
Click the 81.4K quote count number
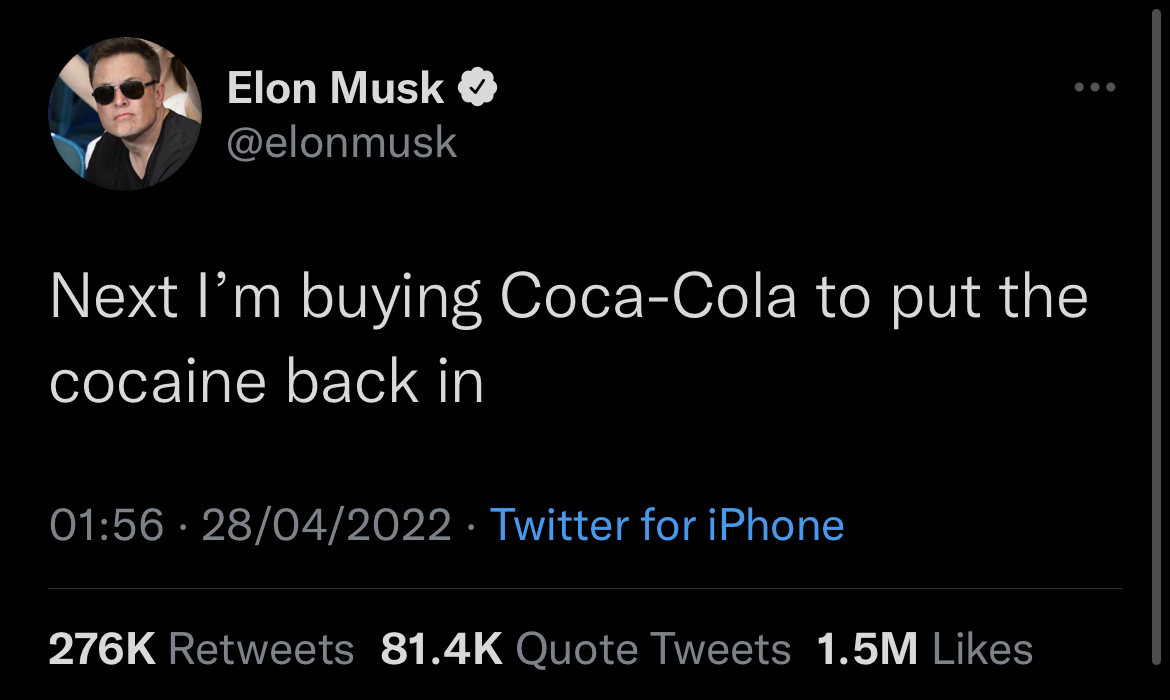pos(441,650)
